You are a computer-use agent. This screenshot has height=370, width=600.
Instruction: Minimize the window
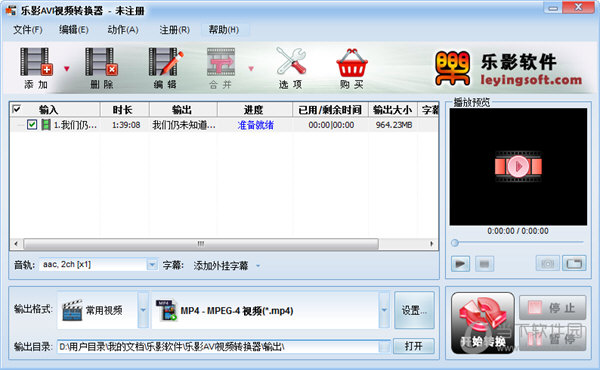pos(553,8)
